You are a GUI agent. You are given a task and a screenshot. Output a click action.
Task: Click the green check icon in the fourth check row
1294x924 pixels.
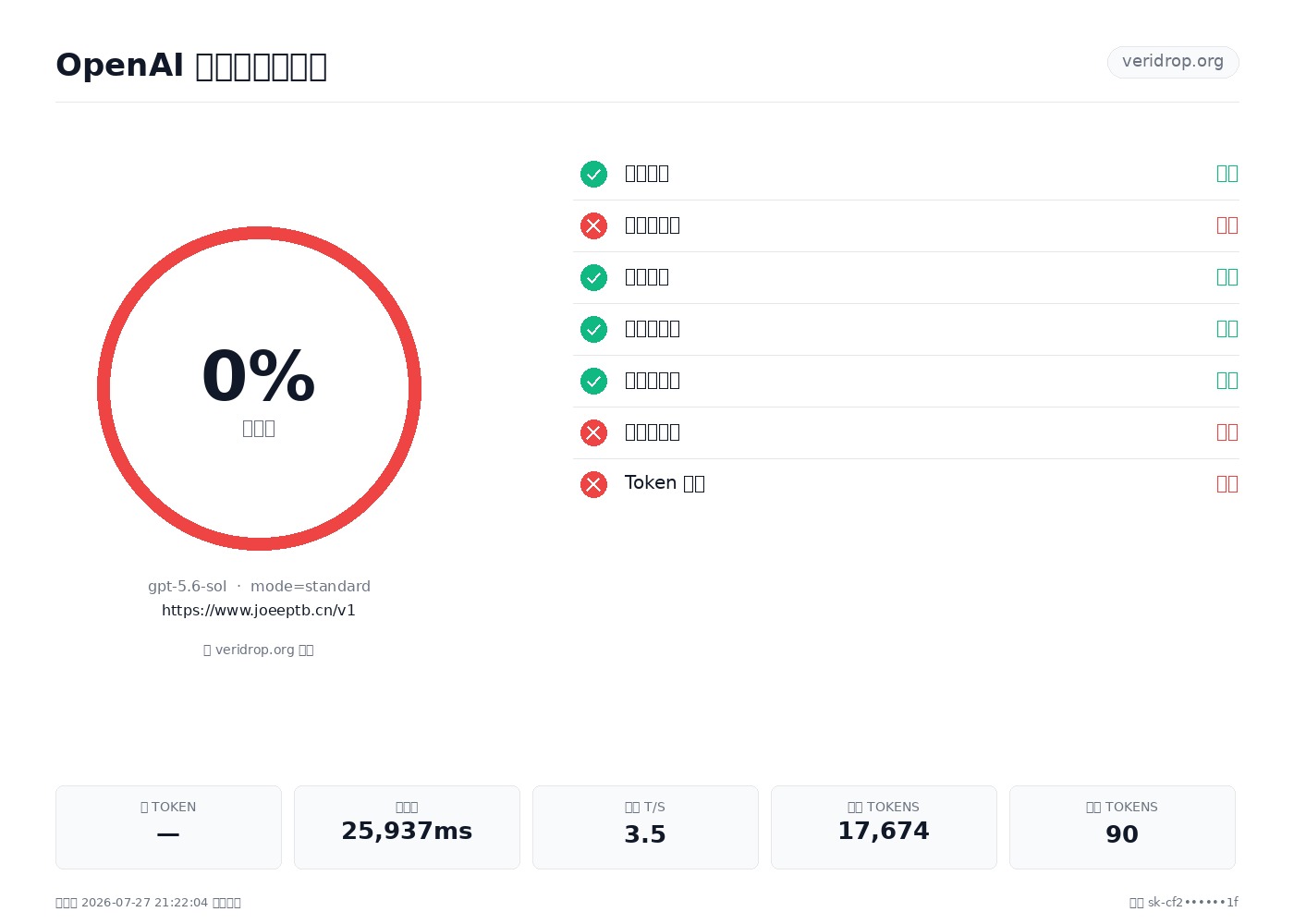pos(593,329)
